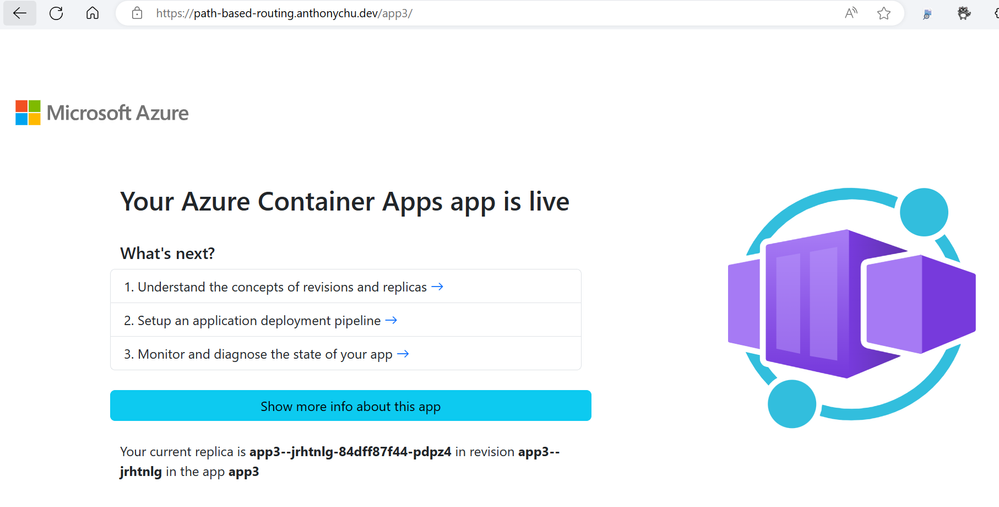
Task: View site info via the padlock icon
Action: (137, 13)
